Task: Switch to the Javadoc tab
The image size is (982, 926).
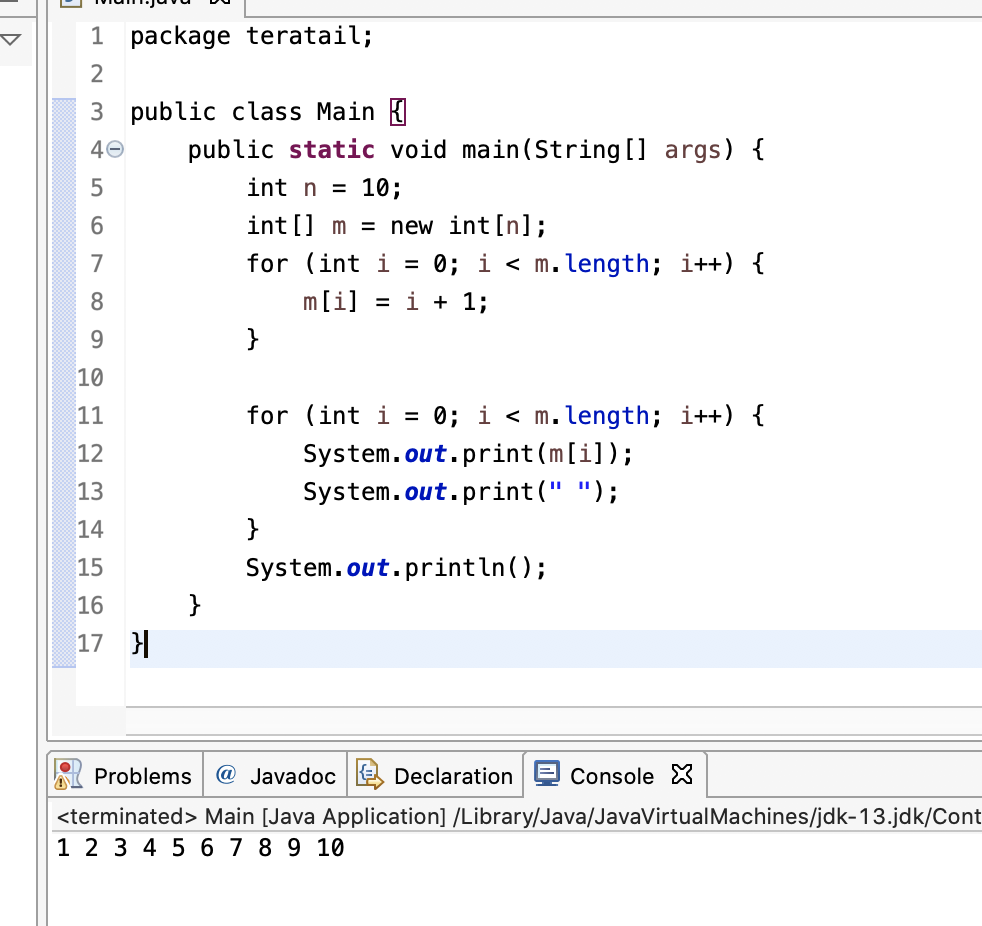Action: click(x=275, y=775)
